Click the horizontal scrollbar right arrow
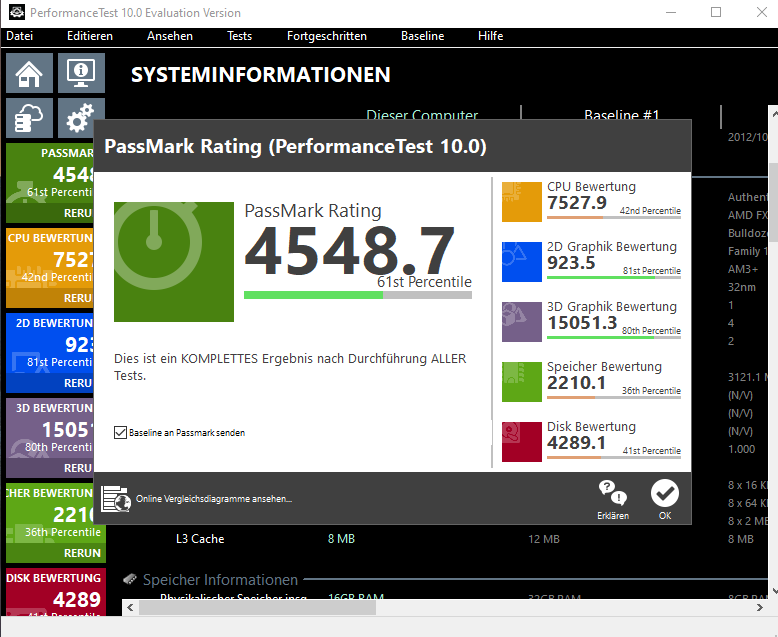778x637 pixels. pos(760,607)
